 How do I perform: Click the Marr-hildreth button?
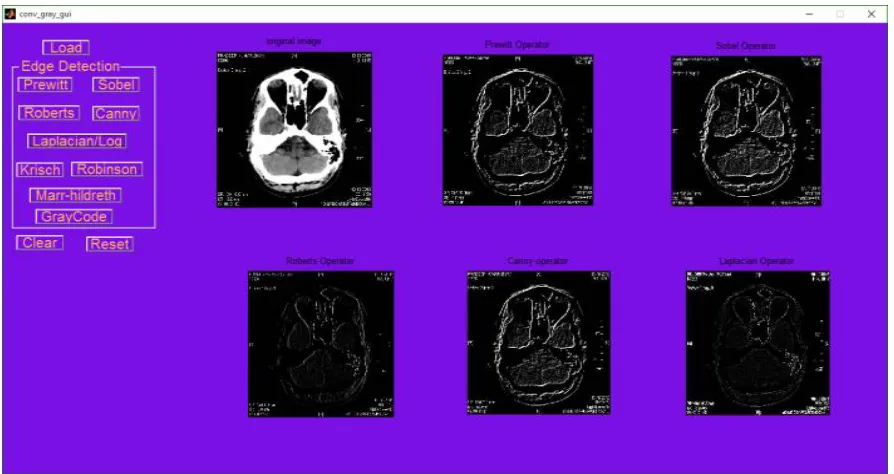[75, 195]
